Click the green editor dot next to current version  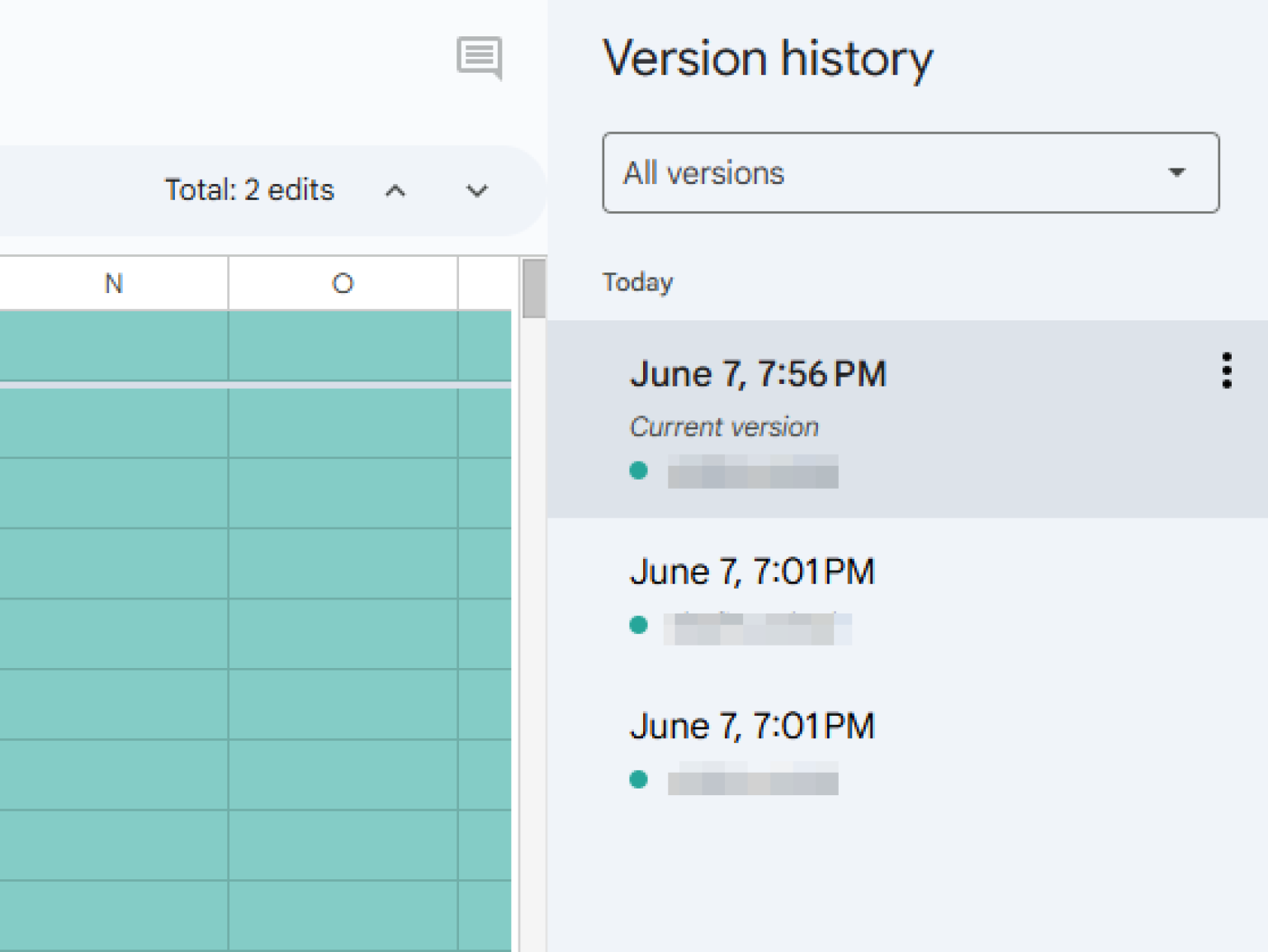[639, 470]
